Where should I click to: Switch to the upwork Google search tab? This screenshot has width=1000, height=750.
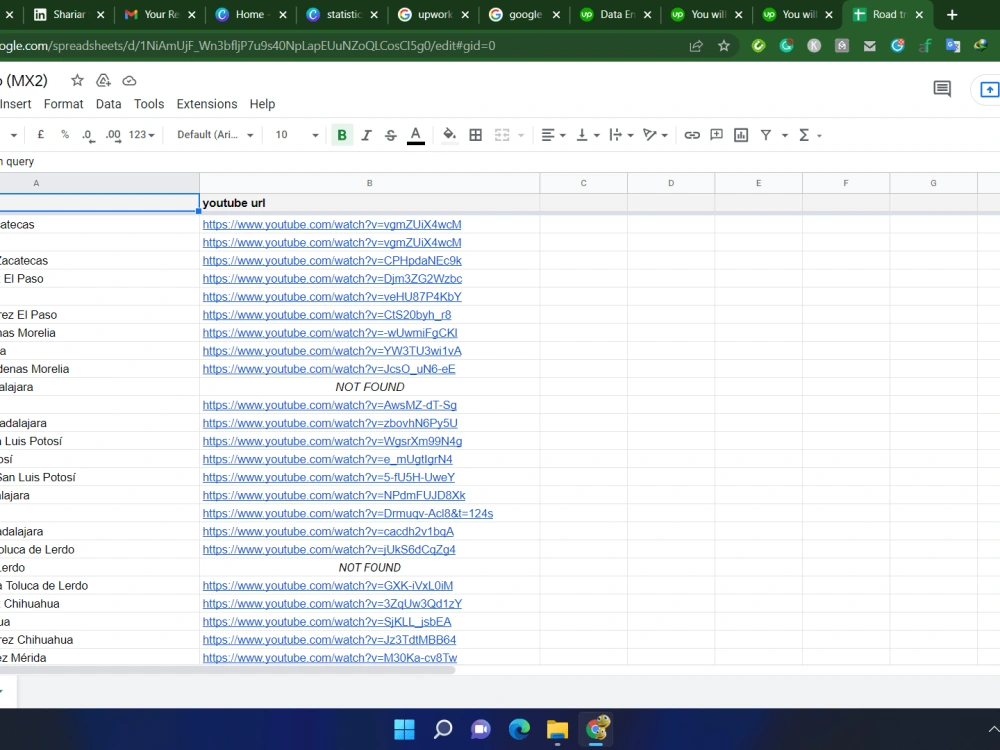(426, 14)
